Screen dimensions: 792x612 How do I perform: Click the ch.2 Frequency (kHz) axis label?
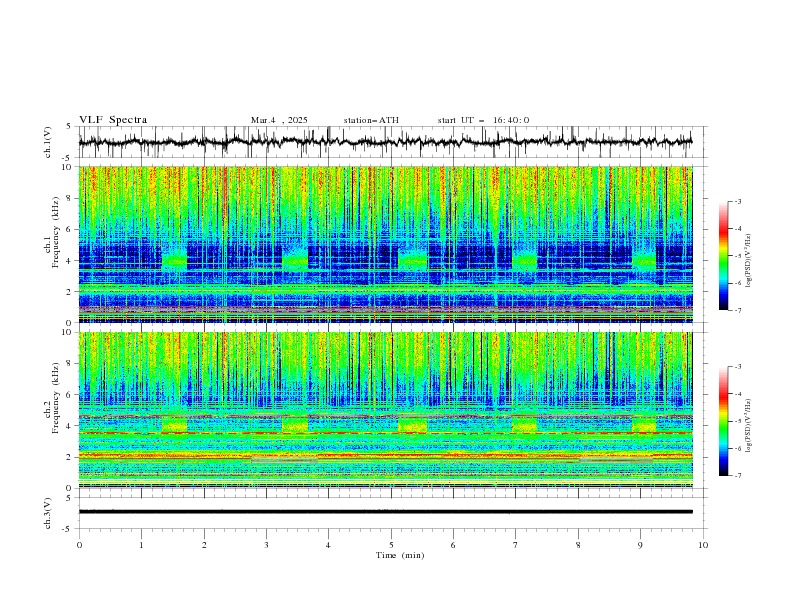point(52,398)
